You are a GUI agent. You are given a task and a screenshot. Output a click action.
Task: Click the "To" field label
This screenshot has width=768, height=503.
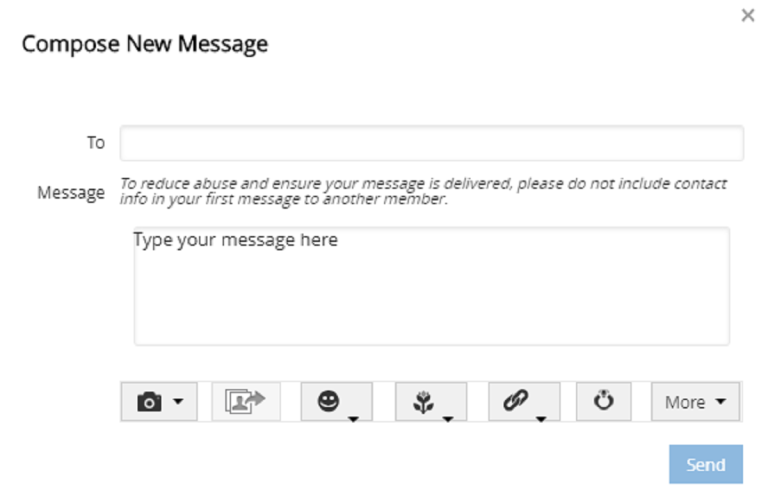click(95, 143)
